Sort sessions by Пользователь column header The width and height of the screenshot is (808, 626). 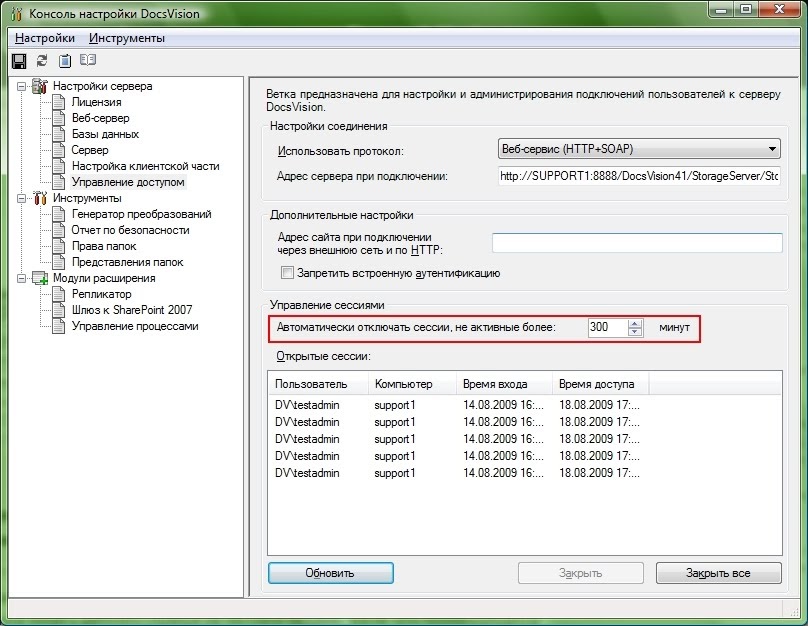pos(318,384)
